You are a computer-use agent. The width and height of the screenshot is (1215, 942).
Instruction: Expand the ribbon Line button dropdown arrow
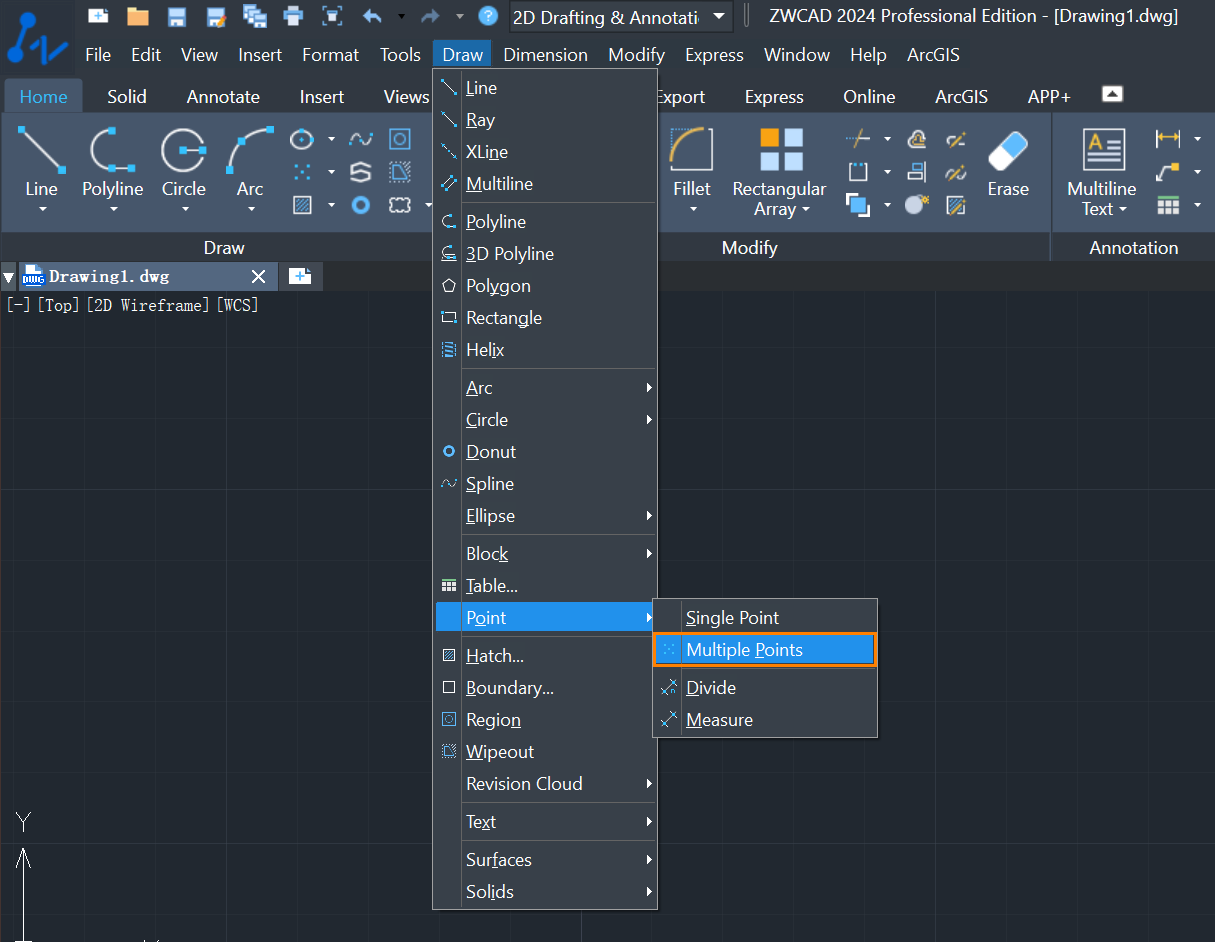click(x=42, y=210)
